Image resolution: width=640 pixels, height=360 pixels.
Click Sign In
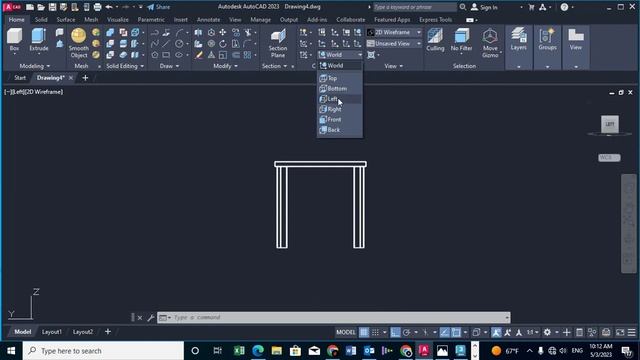point(484,7)
